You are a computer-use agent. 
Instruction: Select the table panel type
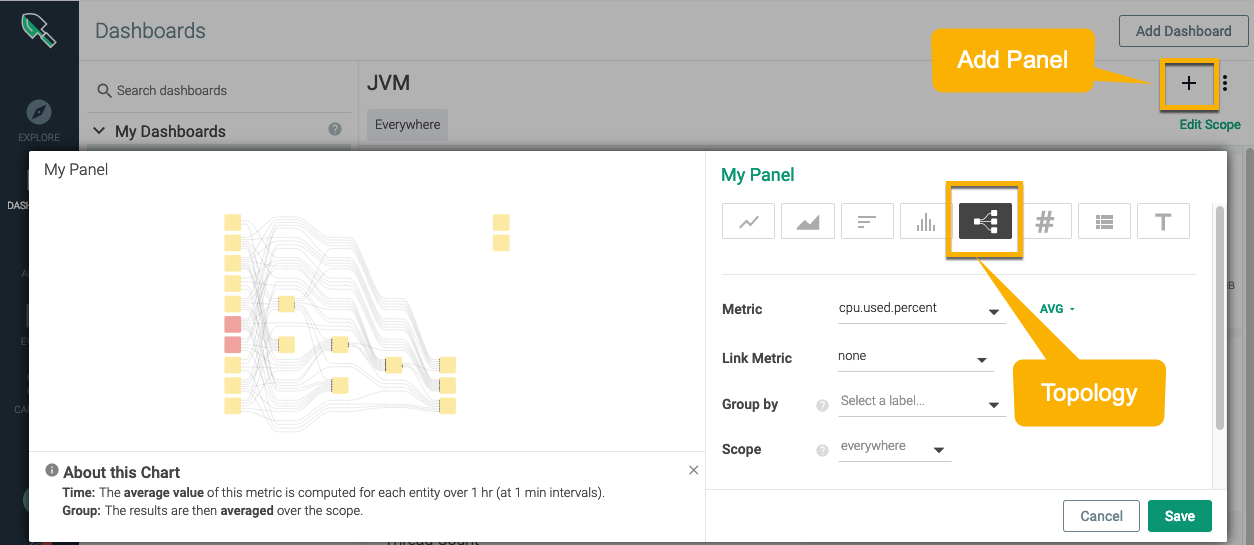point(1104,221)
